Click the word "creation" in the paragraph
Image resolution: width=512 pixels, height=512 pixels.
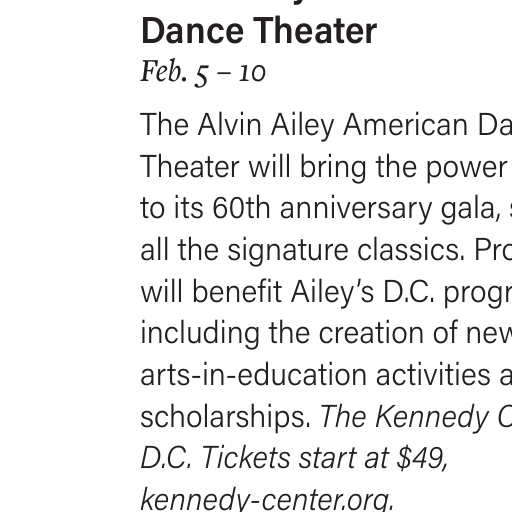371,333
